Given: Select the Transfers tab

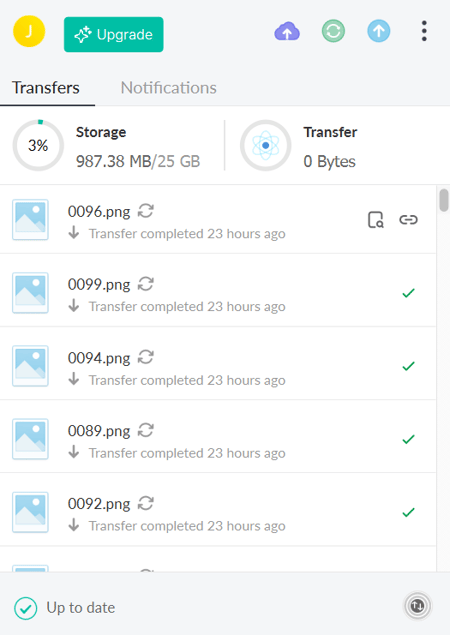Looking at the screenshot, I should click(46, 88).
